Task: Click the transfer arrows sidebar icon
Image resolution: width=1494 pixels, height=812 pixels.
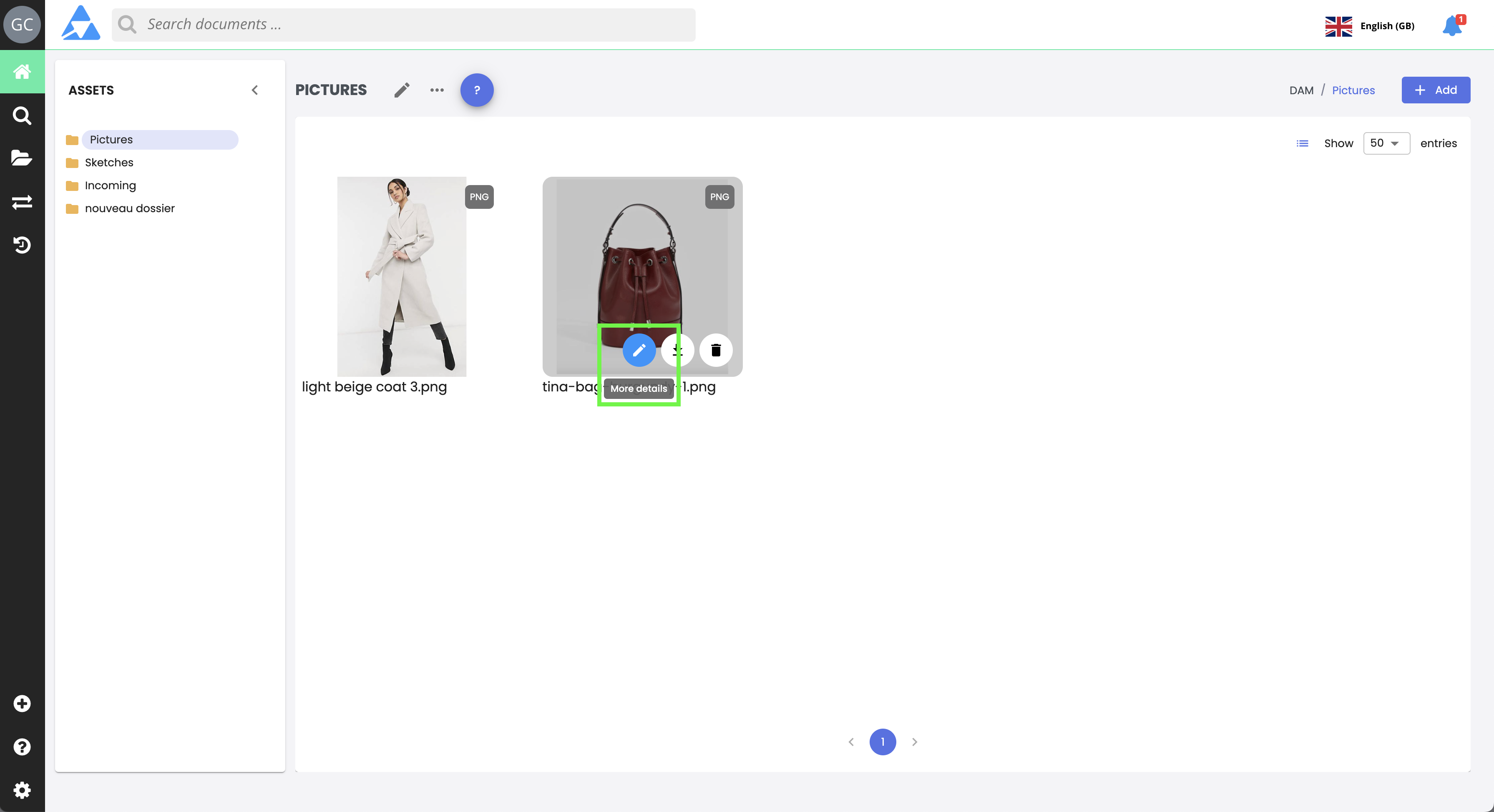Action: [22, 202]
